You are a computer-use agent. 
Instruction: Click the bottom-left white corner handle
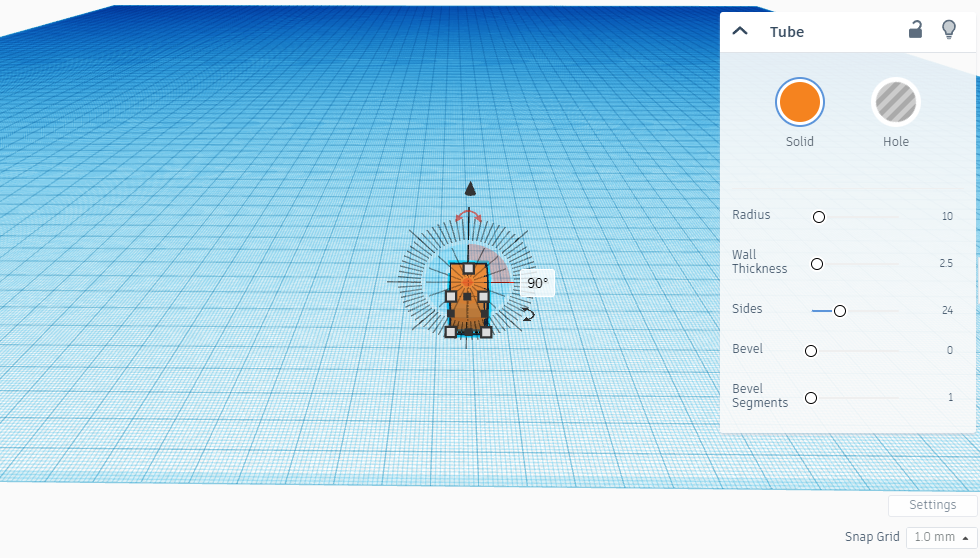[x=451, y=332]
